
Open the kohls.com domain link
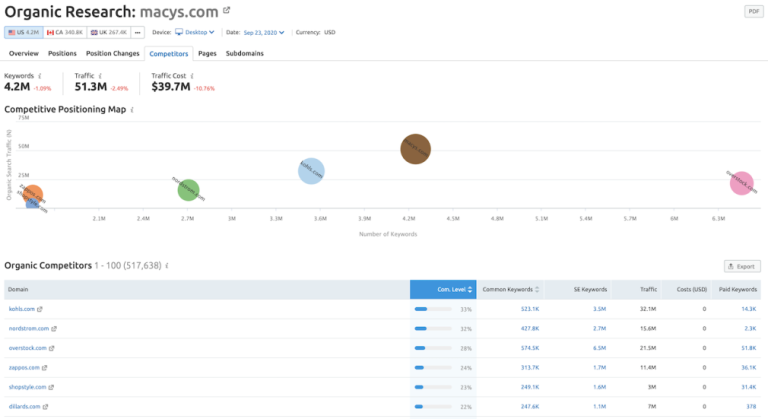22,309
